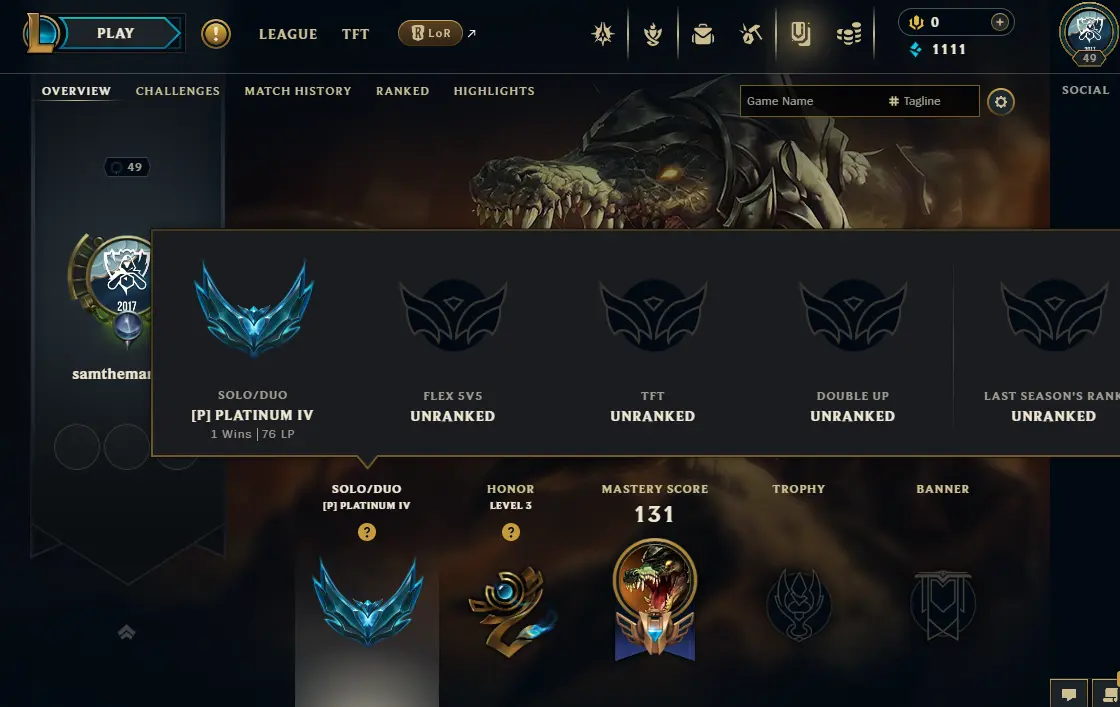
Task: Click the plus icon to purchase RP
Action: click(999, 22)
